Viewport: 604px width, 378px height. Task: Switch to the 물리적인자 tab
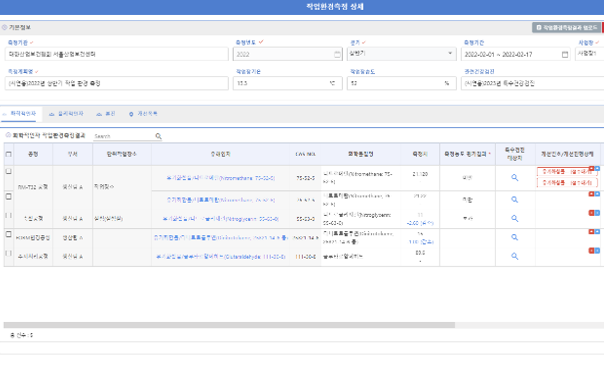66,114
